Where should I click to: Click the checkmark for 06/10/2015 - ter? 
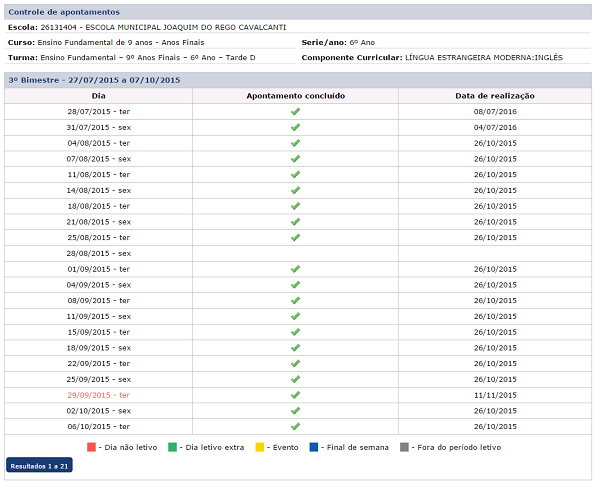(295, 426)
